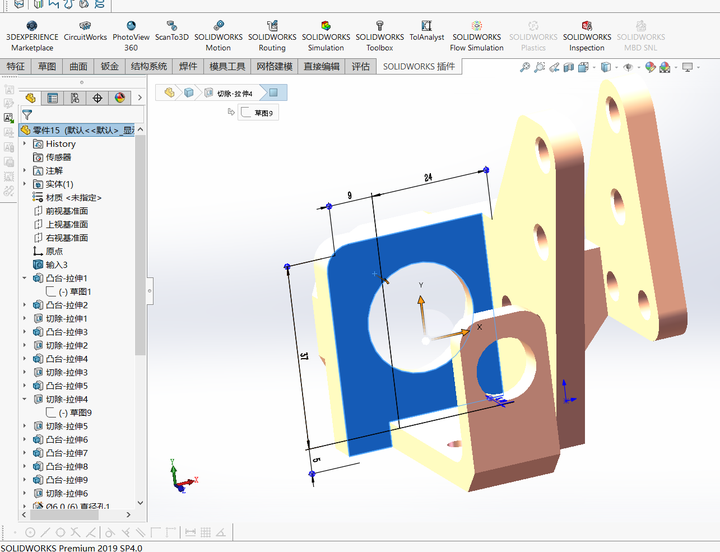The width and height of the screenshot is (720, 552).
Task: Select the 上视基准面 plane in tree
Action: click(66, 225)
